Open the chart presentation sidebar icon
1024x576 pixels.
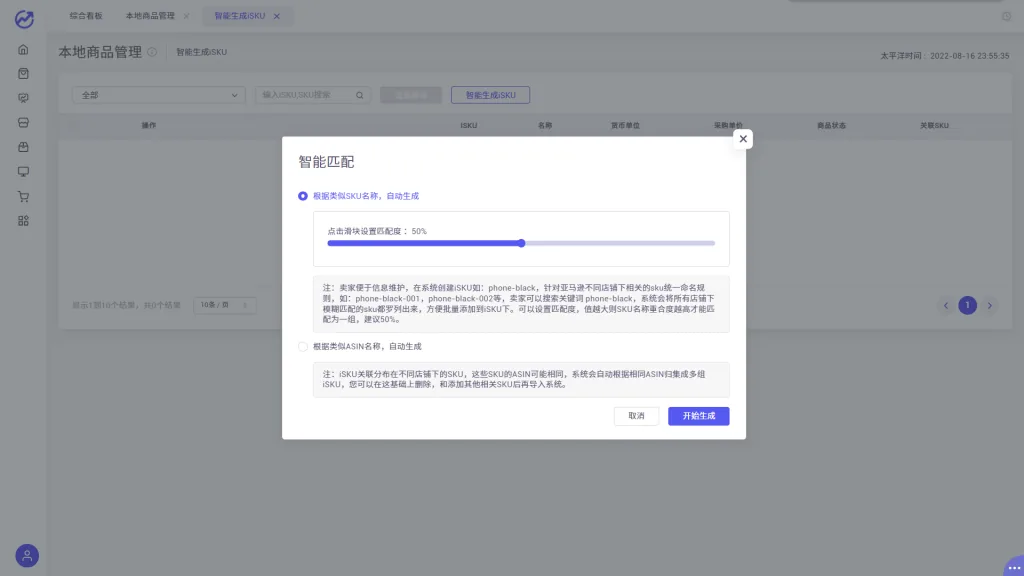tap(24, 98)
